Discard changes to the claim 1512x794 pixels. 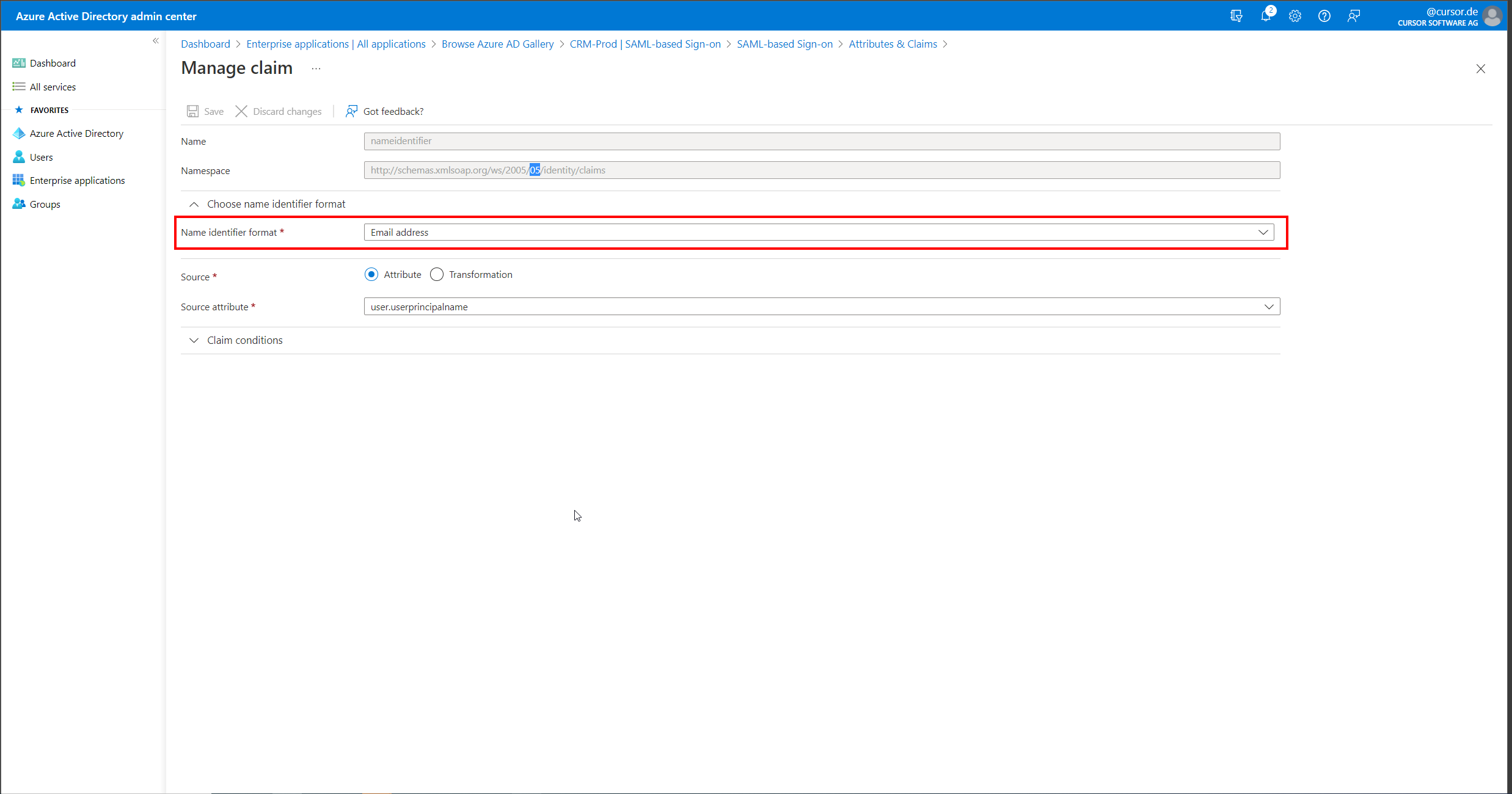[279, 111]
